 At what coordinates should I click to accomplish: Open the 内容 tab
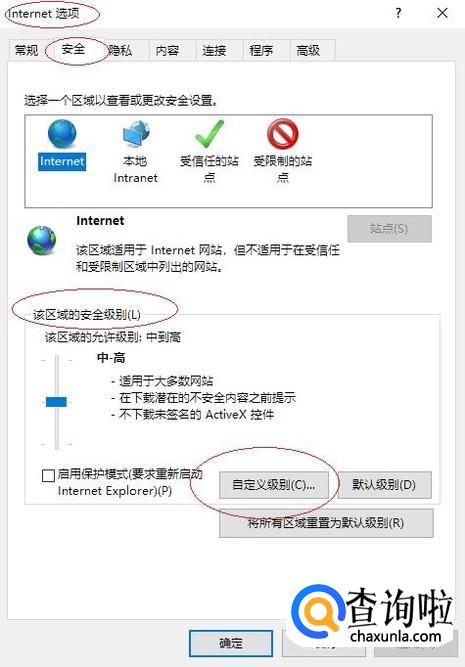167,51
